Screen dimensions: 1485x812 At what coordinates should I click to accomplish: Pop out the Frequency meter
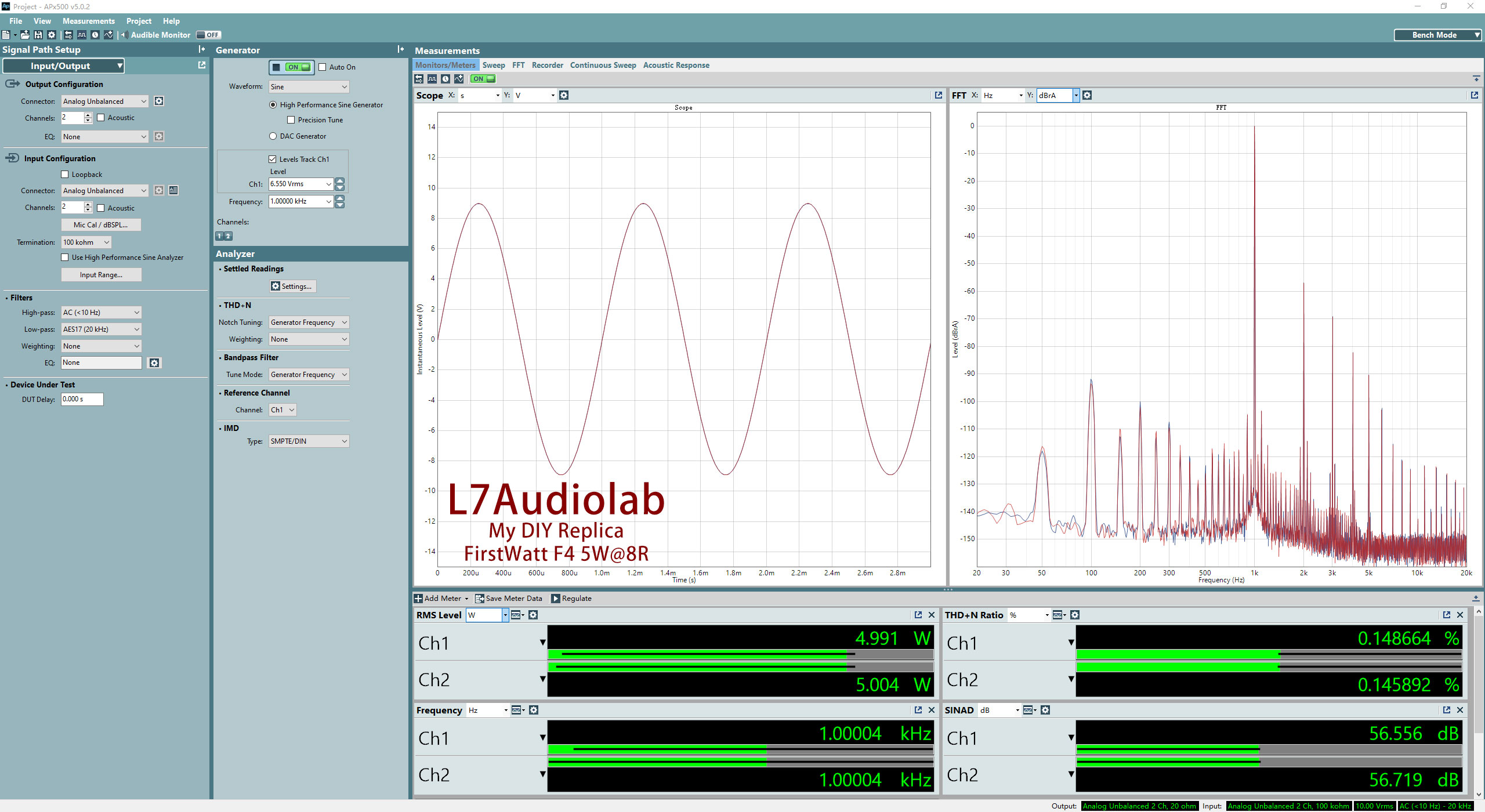[x=918, y=710]
